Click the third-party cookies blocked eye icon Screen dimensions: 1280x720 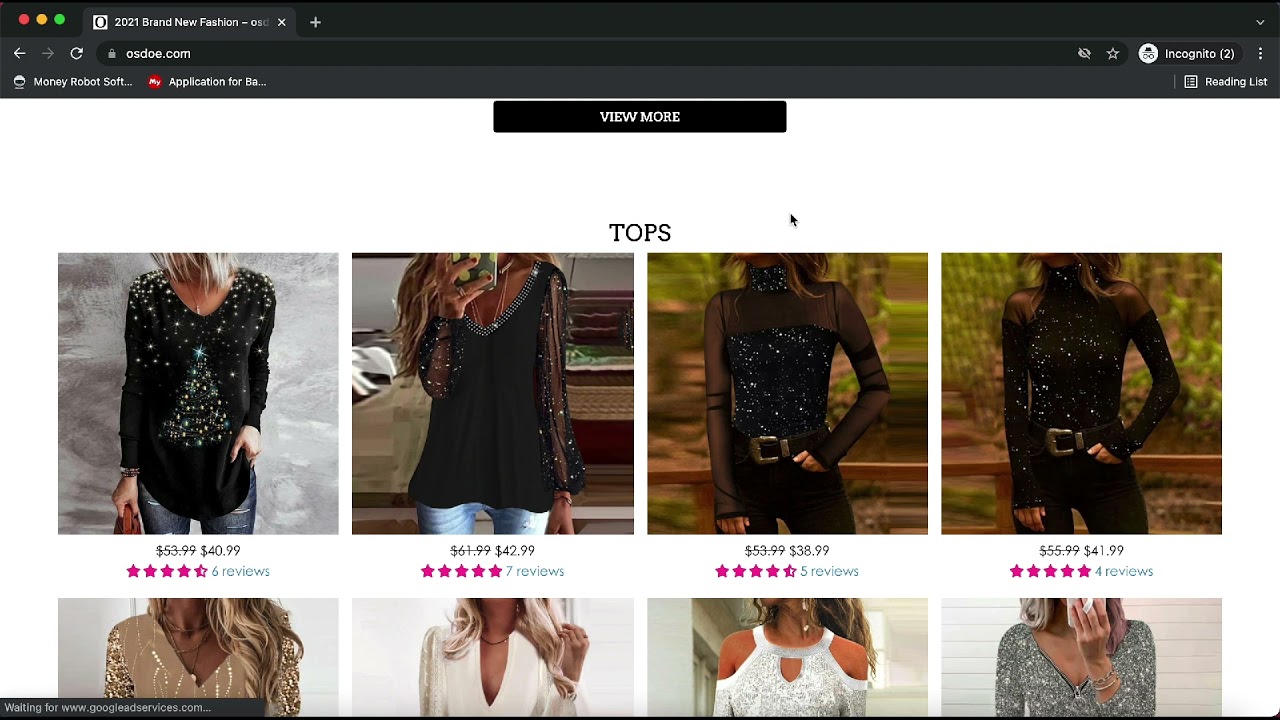[x=1084, y=54]
